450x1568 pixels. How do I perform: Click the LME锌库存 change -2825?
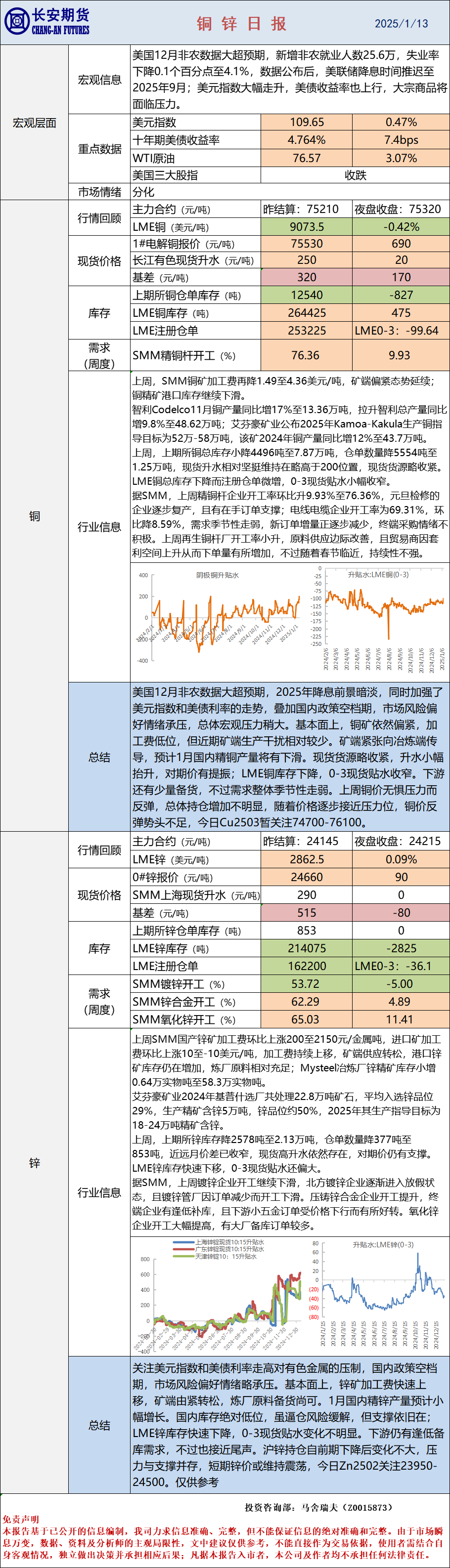(x=401, y=948)
